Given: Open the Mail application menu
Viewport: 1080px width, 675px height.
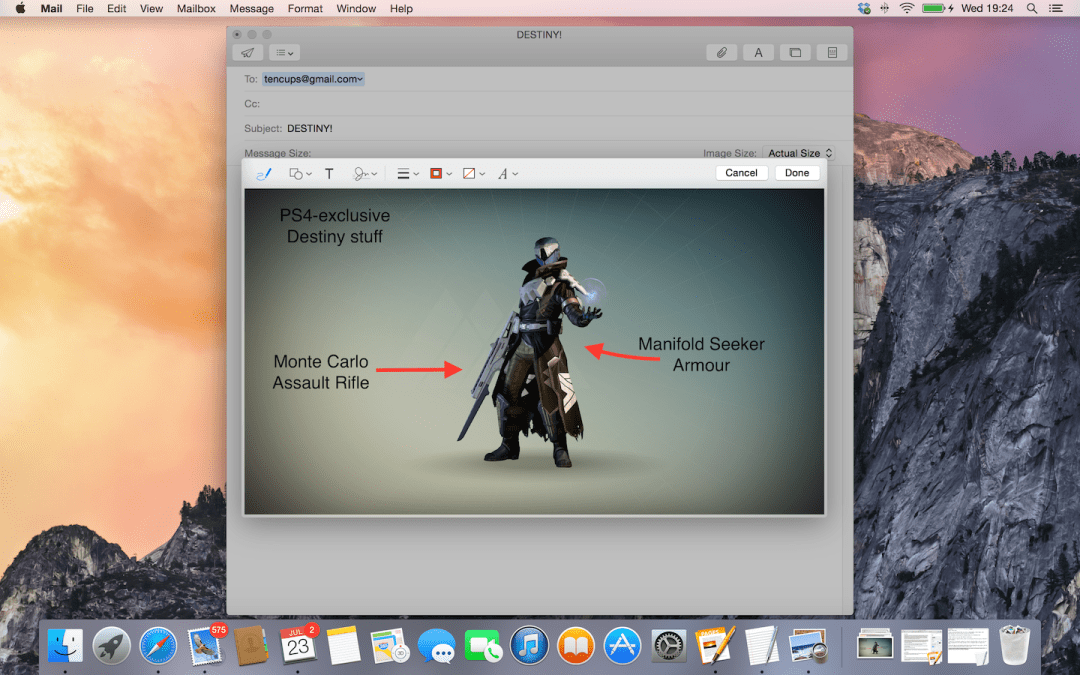Looking at the screenshot, I should pos(52,8).
